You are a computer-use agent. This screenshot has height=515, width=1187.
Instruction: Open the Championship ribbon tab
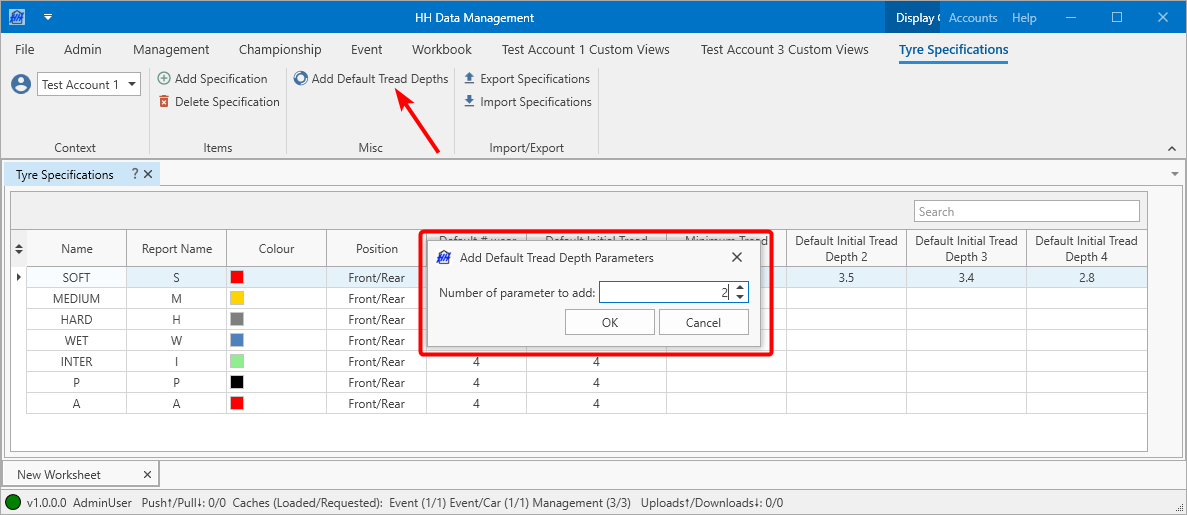(x=280, y=50)
